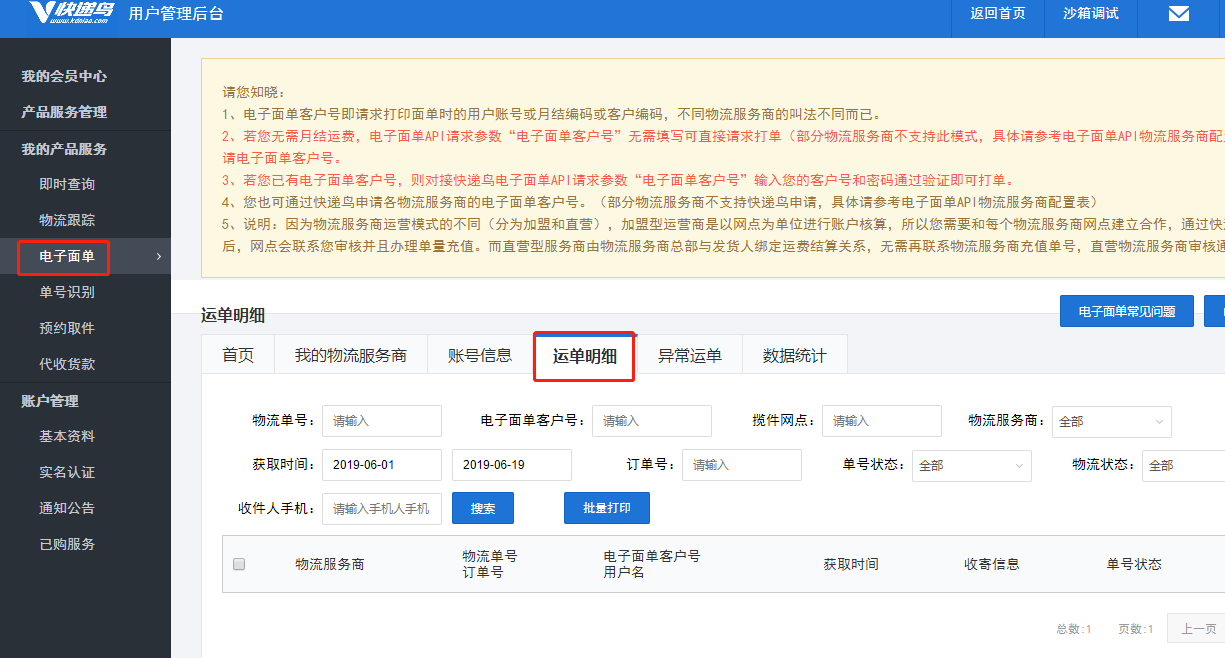Viewport: 1225px width, 658px height.
Task: Click the 批量打印 button
Action: coord(607,508)
